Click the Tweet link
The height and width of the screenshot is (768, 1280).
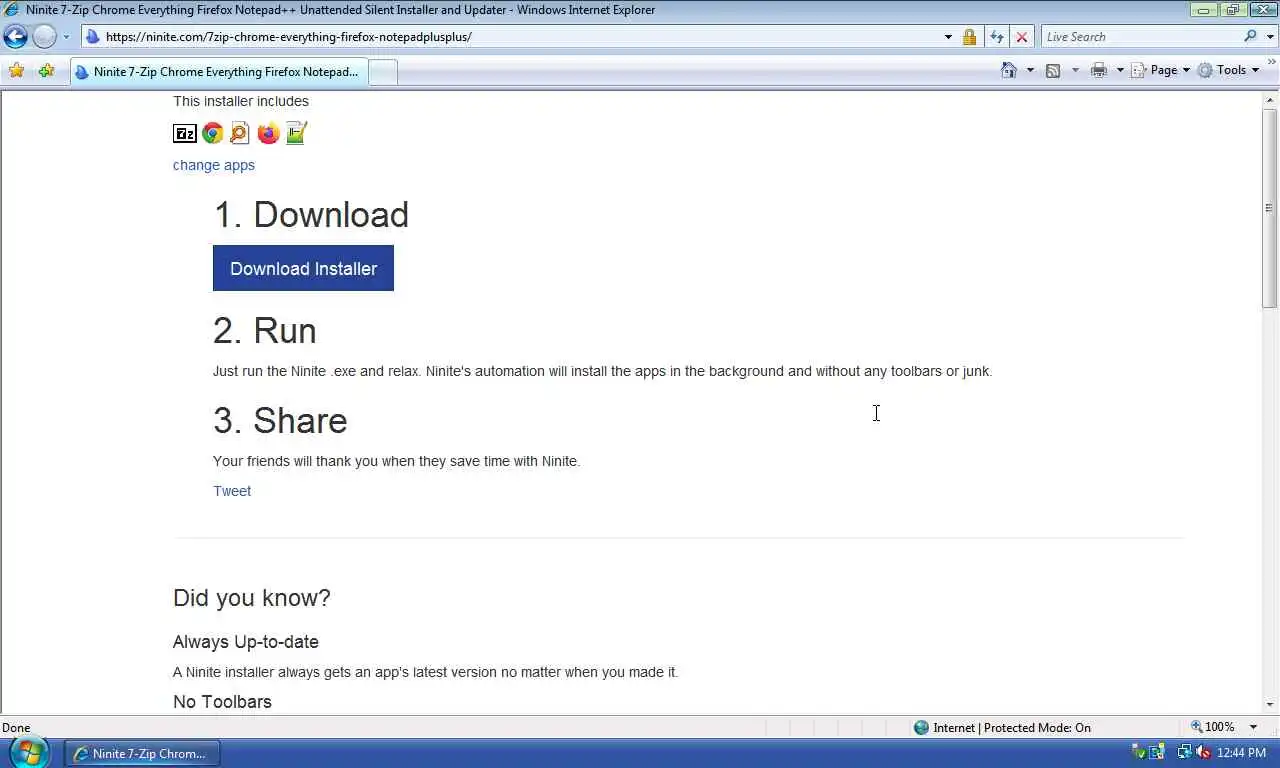tap(232, 491)
